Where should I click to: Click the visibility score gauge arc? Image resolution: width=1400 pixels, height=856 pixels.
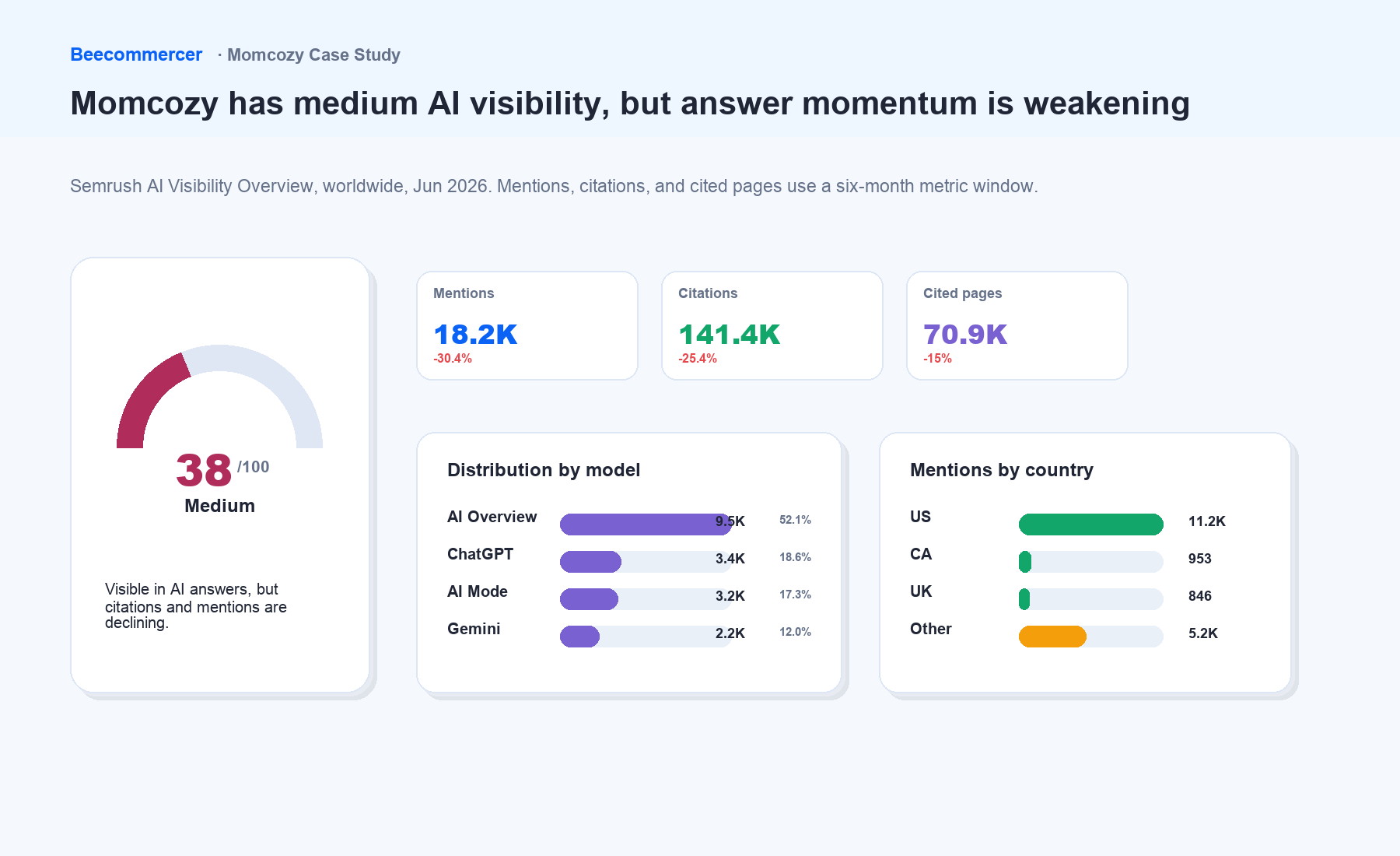(x=219, y=396)
